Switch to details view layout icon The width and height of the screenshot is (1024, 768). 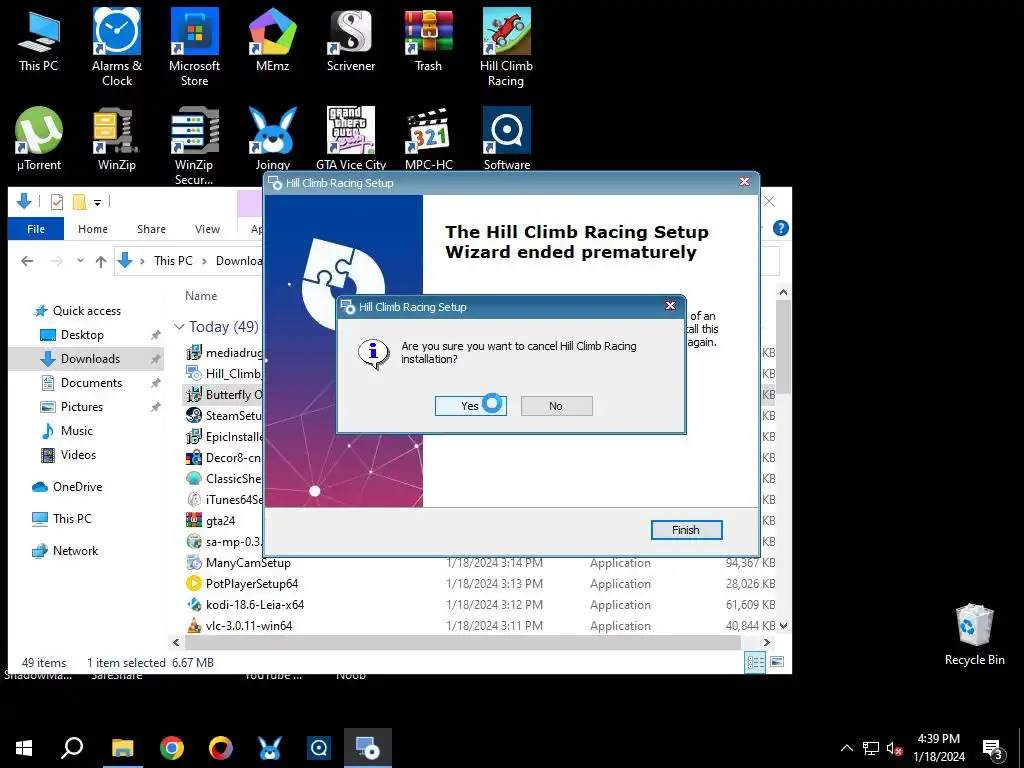pyautogui.click(x=756, y=662)
